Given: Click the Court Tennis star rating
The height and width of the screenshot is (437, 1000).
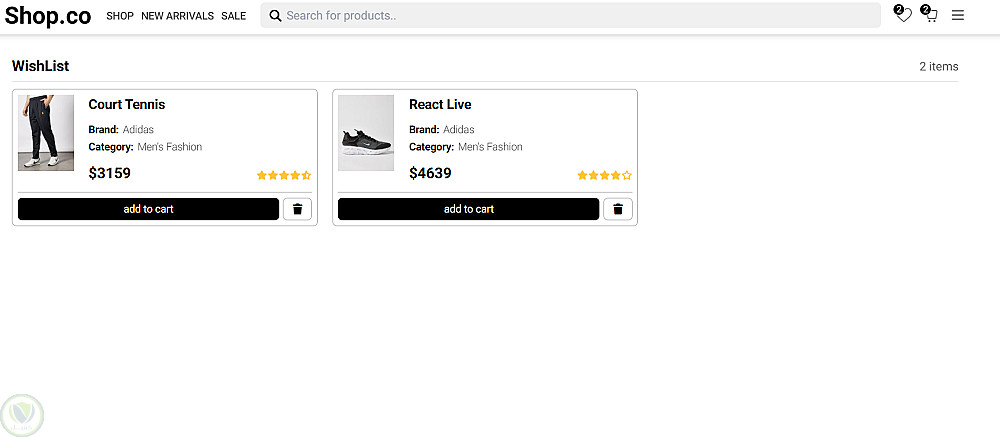Looking at the screenshot, I should tap(284, 175).
